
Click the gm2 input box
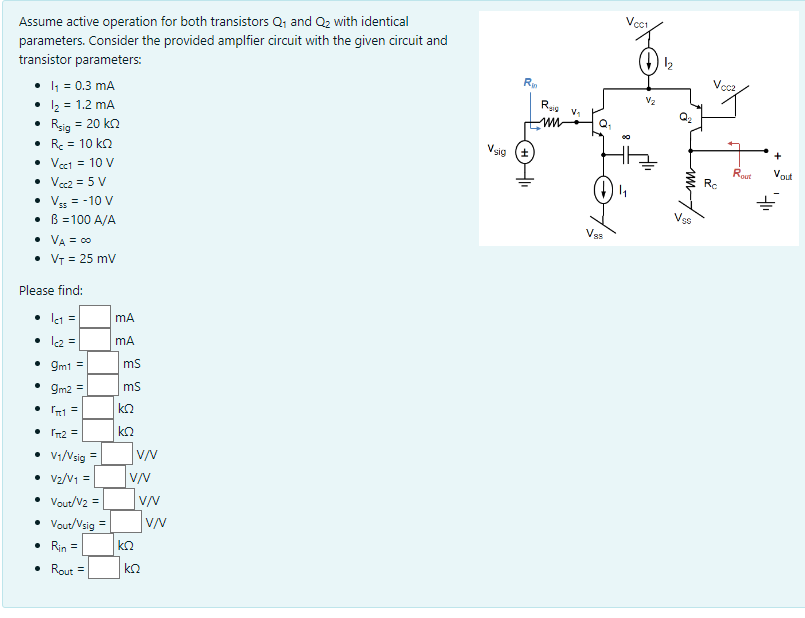point(102,386)
